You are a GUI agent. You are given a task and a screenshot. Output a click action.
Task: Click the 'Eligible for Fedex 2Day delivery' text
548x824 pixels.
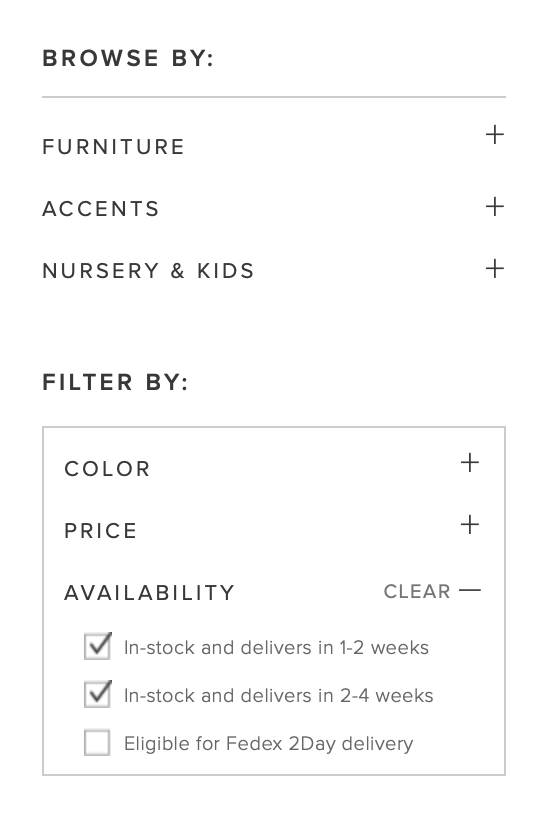[x=268, y=744]
